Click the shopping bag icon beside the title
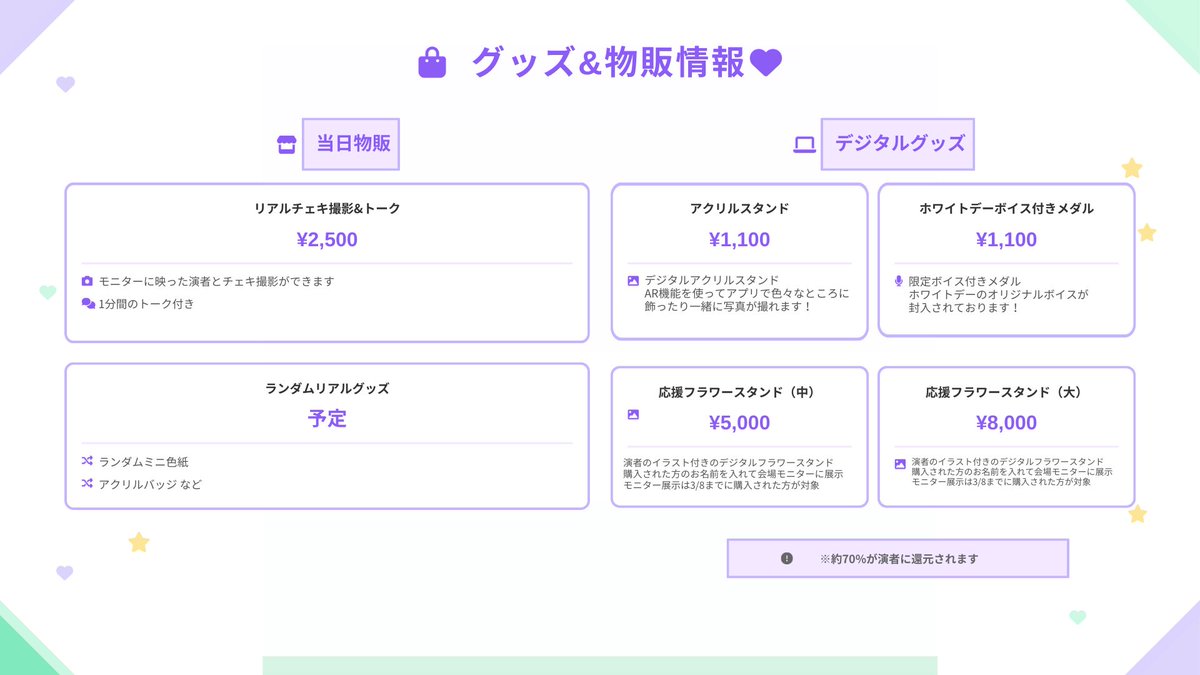 pos(432,63)
